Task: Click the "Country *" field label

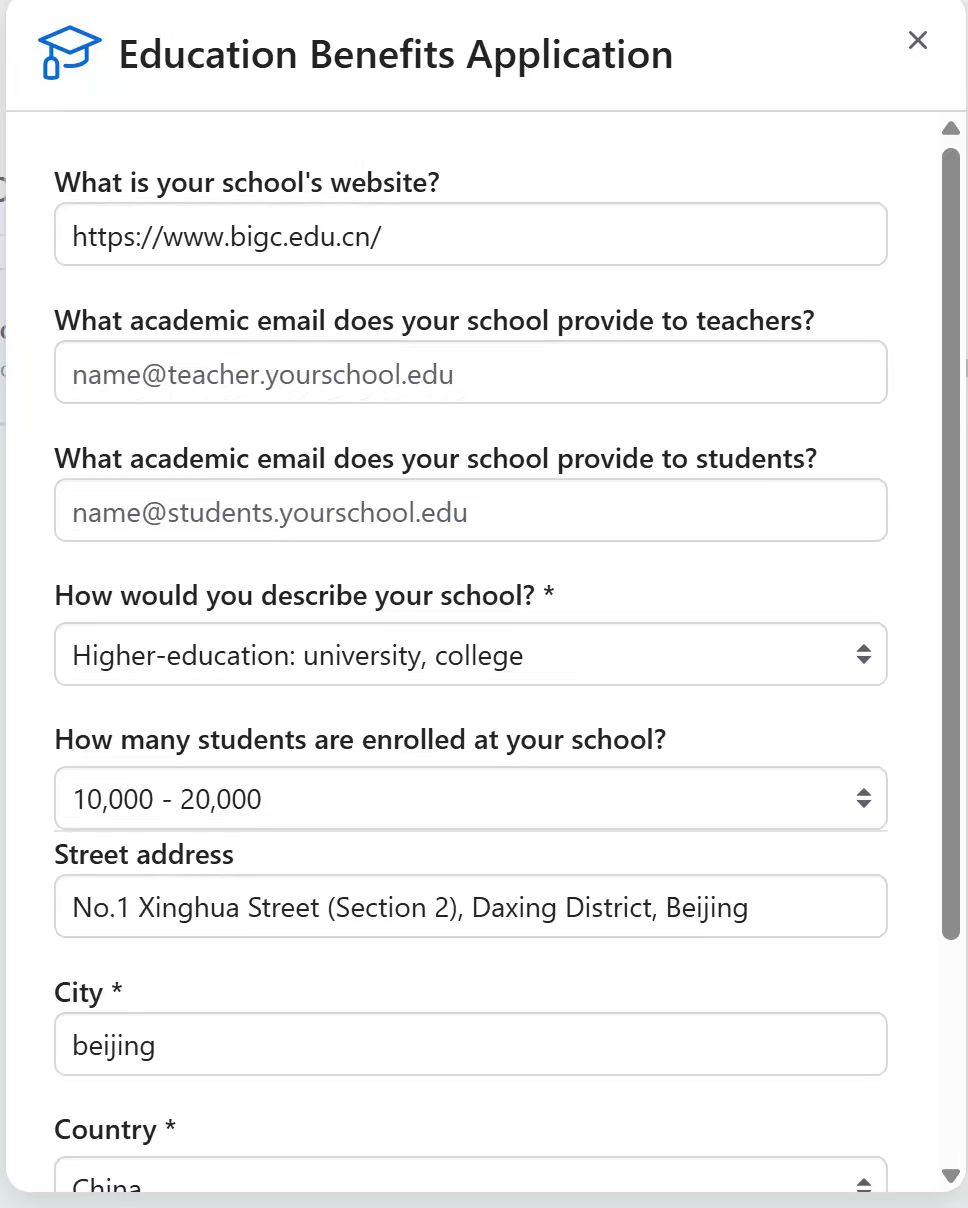Action: point(115,1130)
